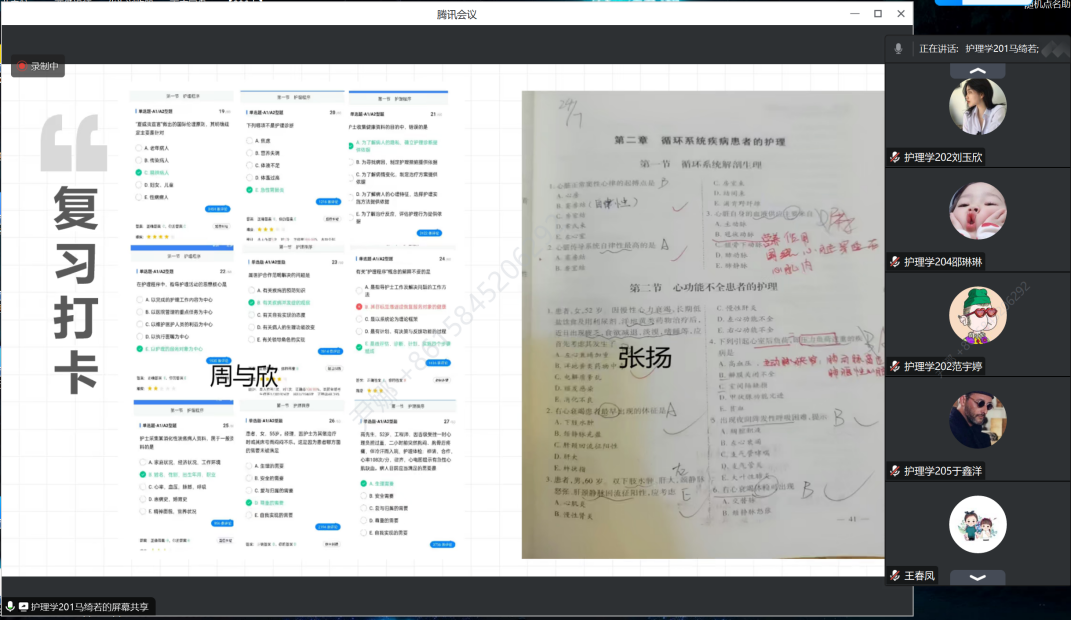This screenshot has height=620, width=1071.
Task: Click the 王春凤 participant avatar
Action: pos(977,525)
